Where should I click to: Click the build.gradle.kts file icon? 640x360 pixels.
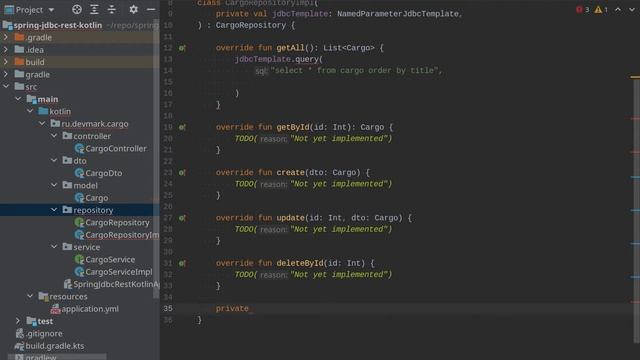pos(19,346)
